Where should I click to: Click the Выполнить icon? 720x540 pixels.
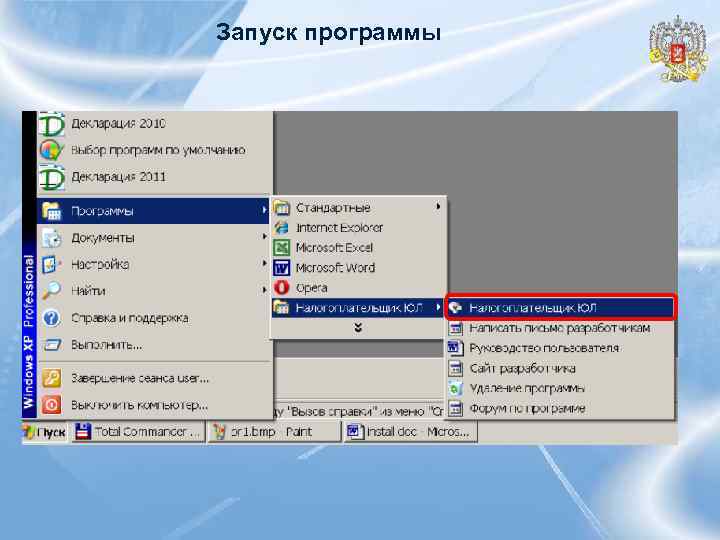tap(51, 345)
